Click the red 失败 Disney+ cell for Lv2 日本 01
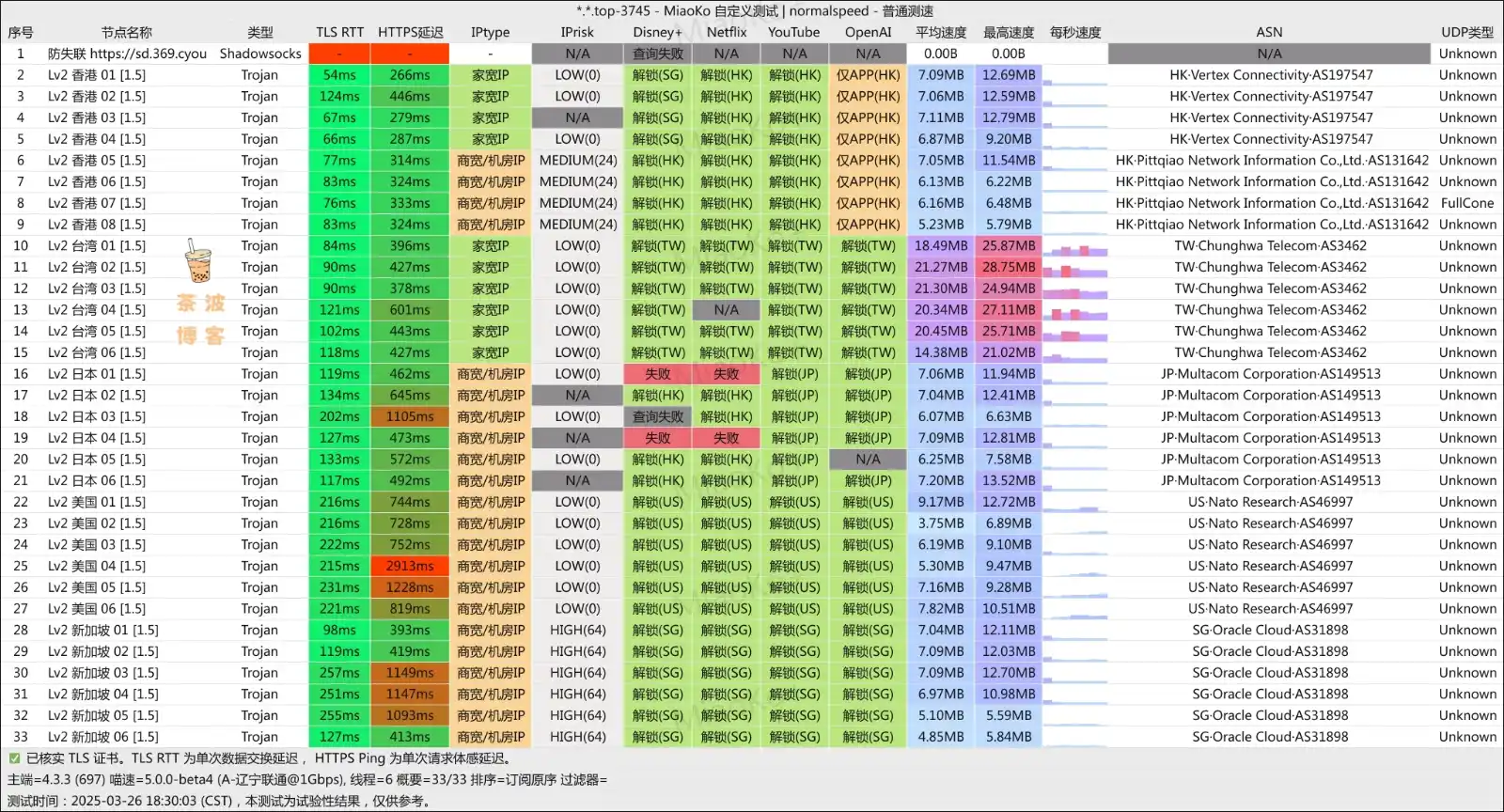1504x812 pixels. tap(657, 374)
